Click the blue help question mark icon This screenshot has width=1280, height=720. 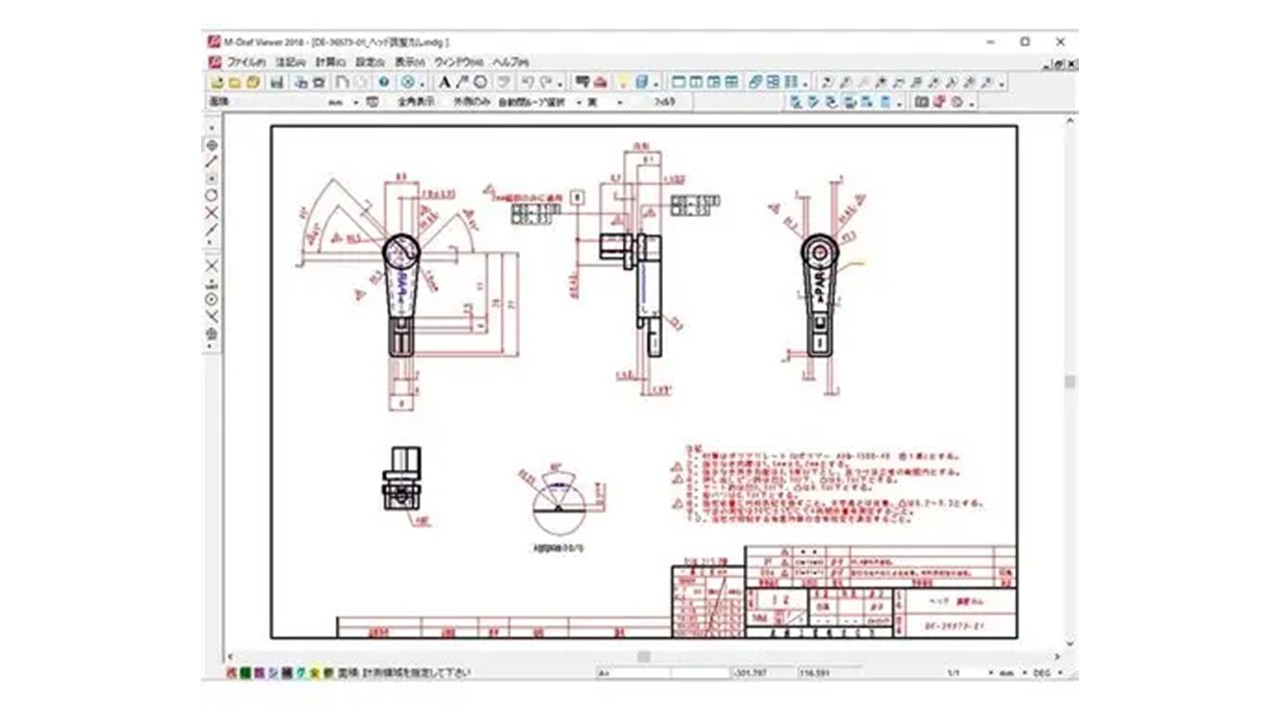[383, 82]
